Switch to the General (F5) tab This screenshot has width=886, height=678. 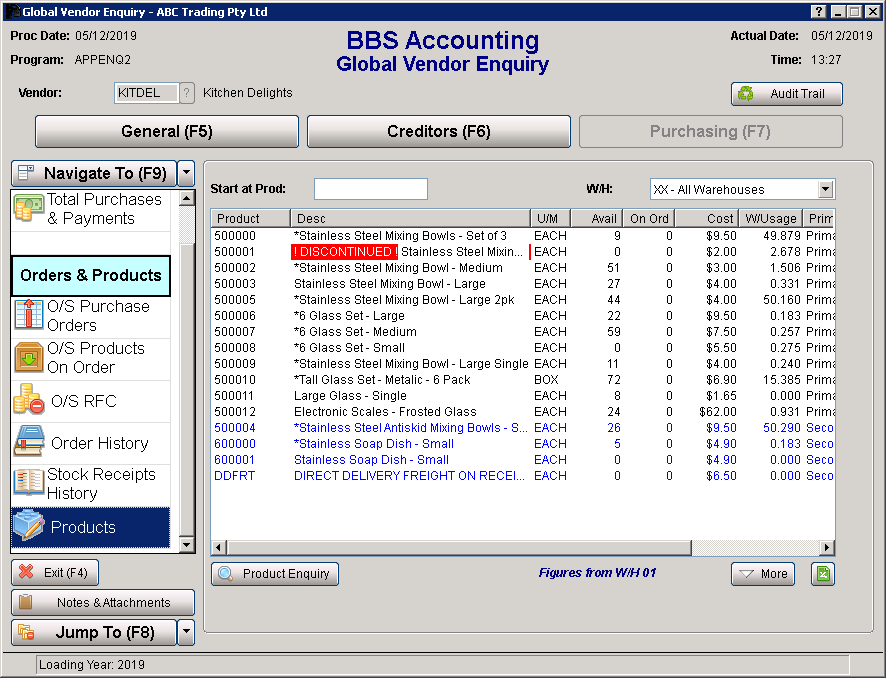[x=167, y=132]
